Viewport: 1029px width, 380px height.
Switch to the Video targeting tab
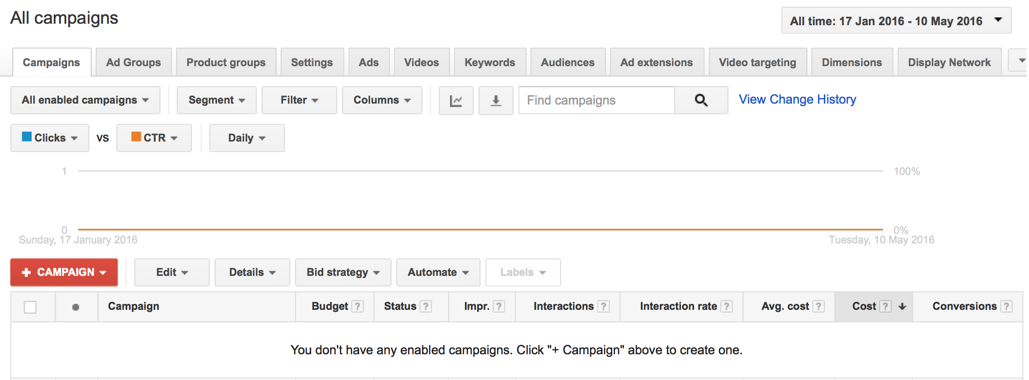757,62
